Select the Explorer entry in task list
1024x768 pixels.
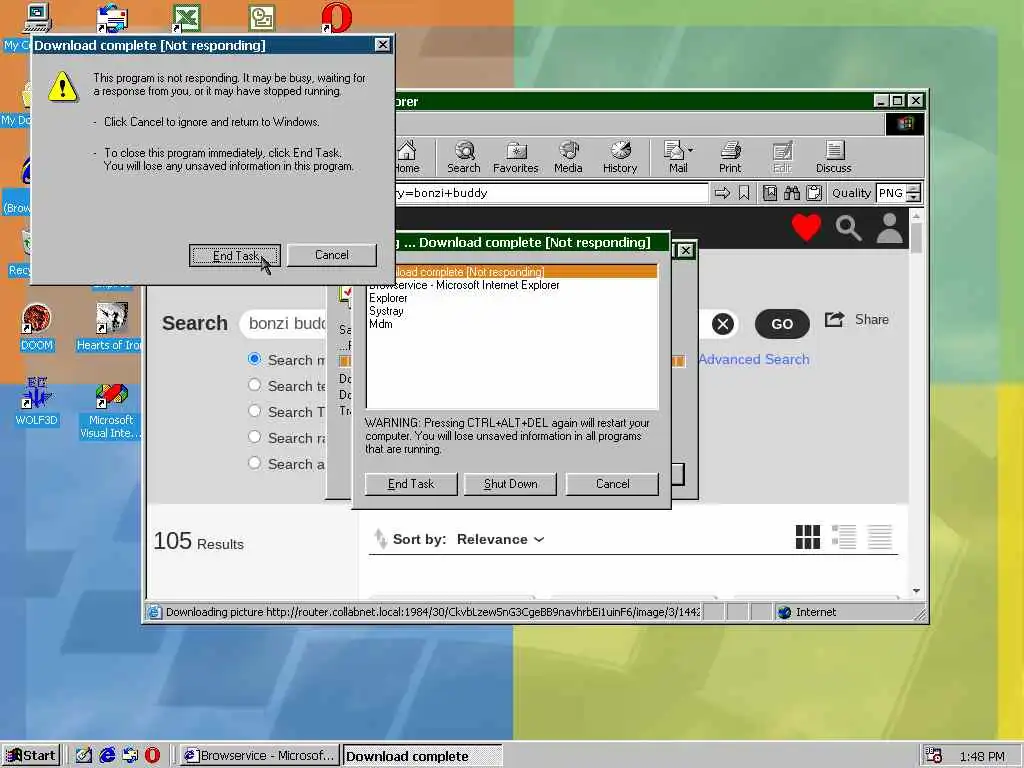coord(388,298)
